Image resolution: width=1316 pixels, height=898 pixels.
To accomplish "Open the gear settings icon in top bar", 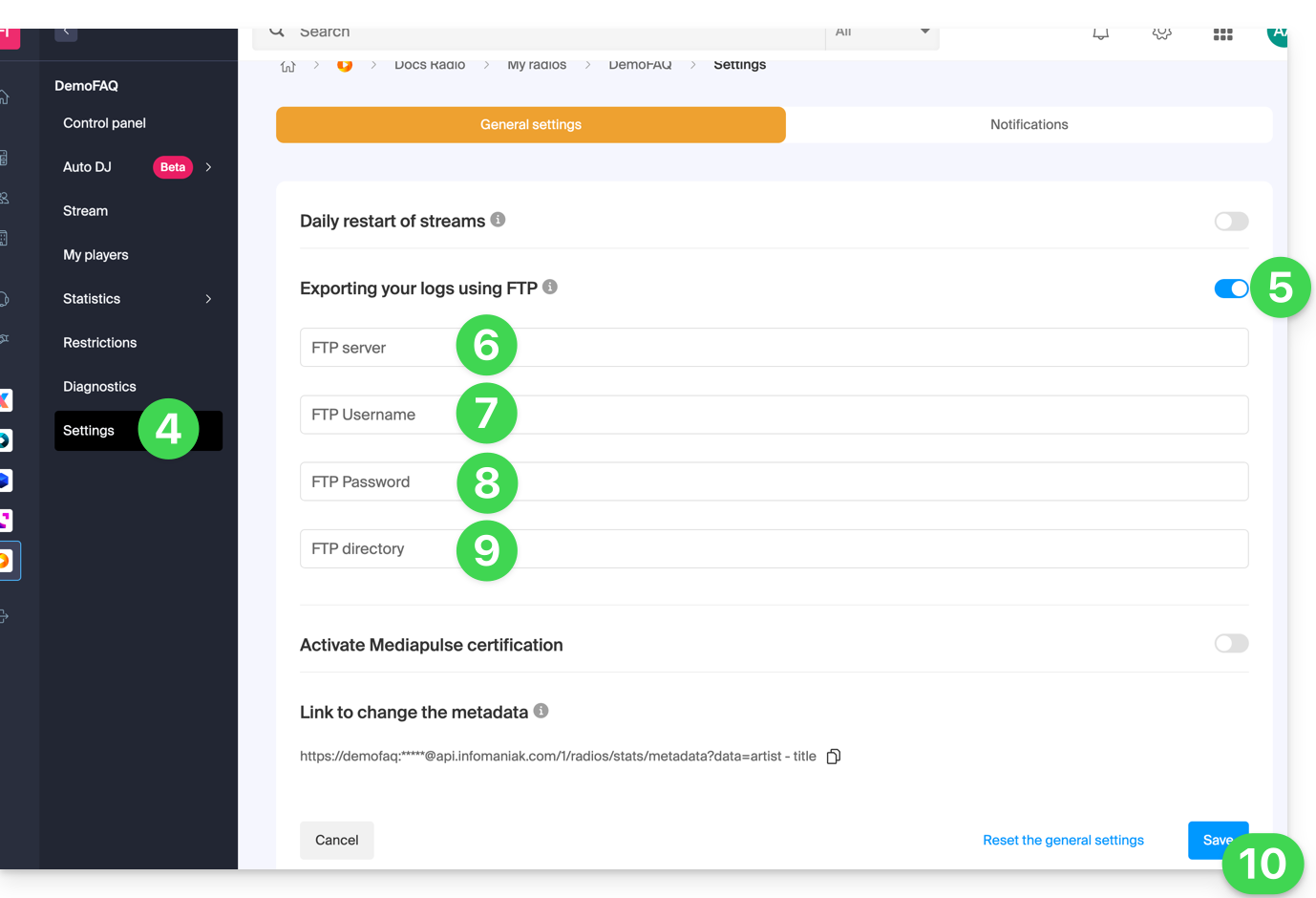I will [x=1161, y=33].
